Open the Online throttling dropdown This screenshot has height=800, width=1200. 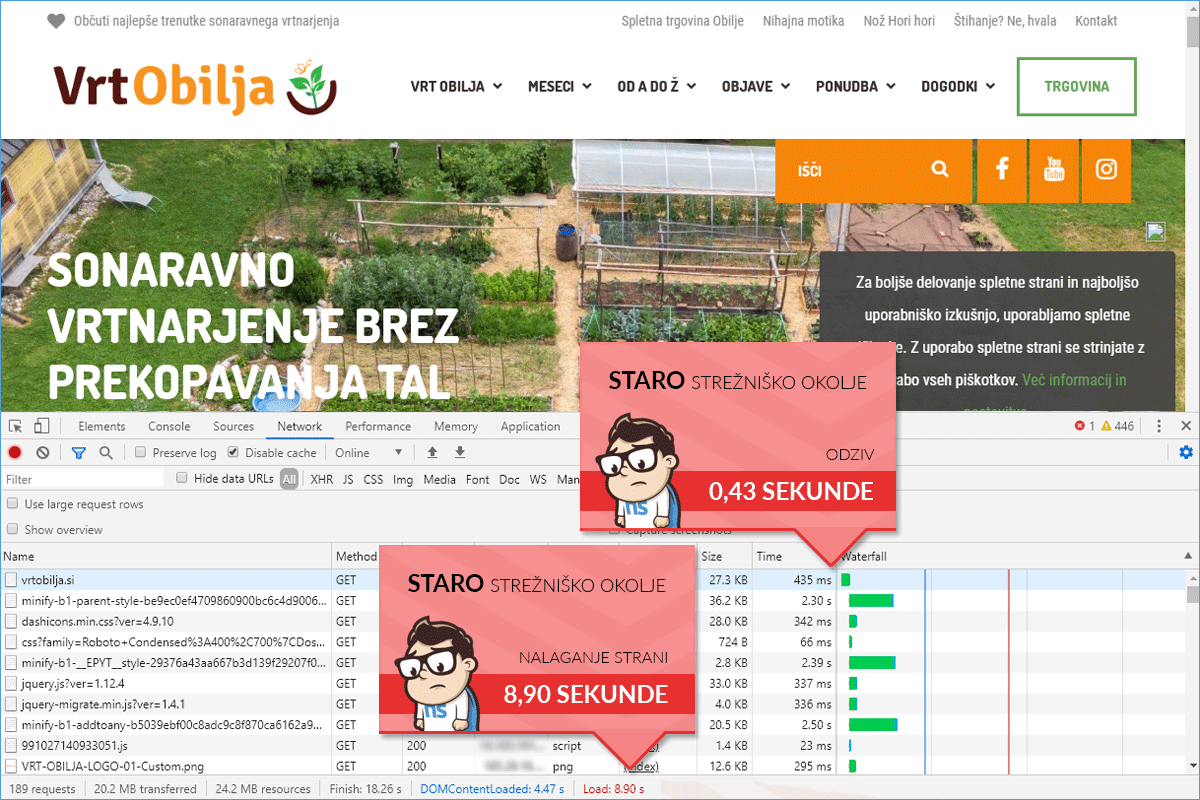tap(369, 453)
